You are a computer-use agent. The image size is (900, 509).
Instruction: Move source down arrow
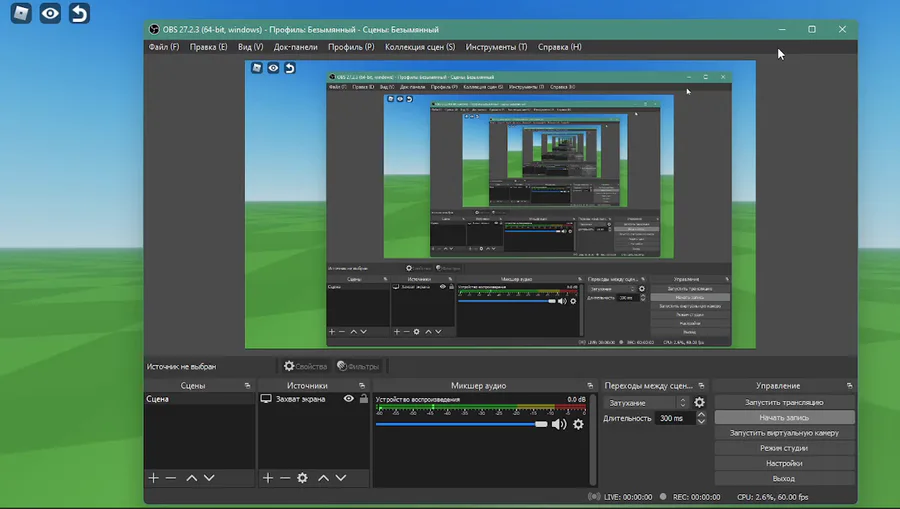(x=341, y=477)
